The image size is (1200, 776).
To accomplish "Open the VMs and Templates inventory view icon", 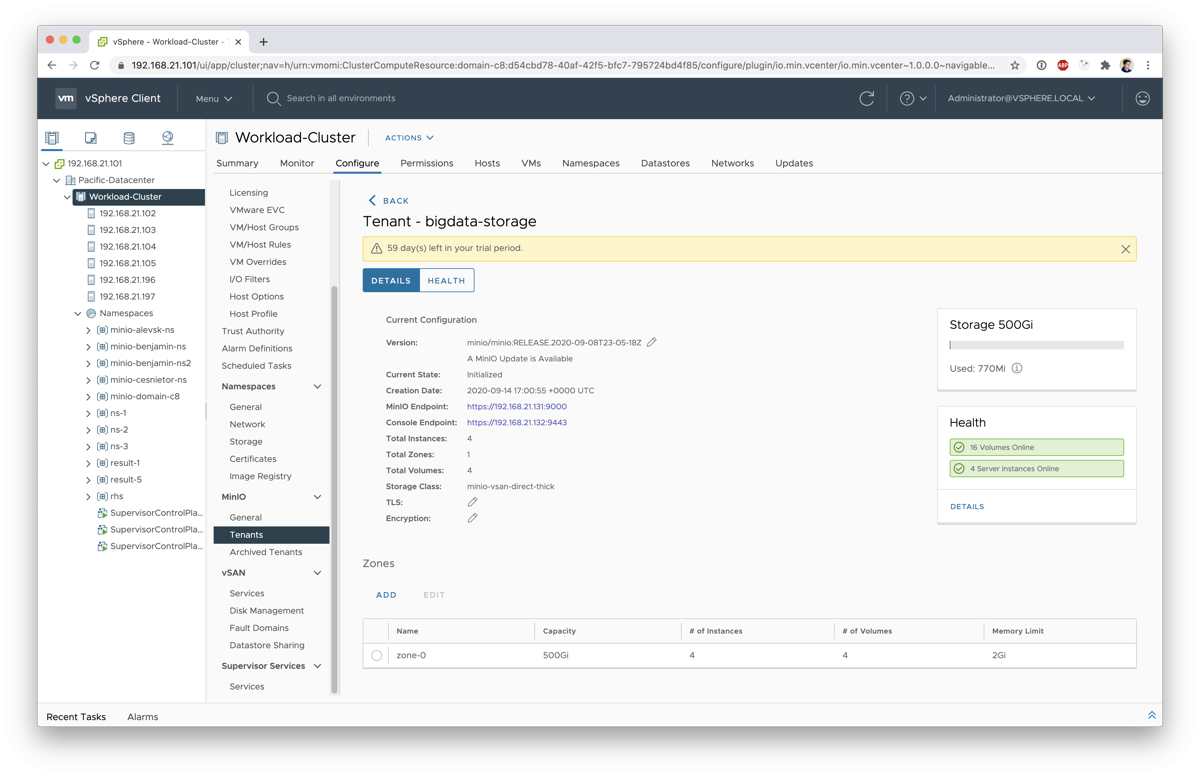I will (x=90, y=138).
